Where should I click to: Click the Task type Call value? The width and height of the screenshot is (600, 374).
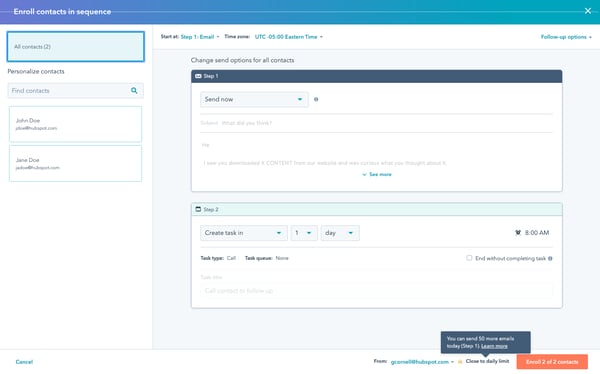[x=231, y=258]
